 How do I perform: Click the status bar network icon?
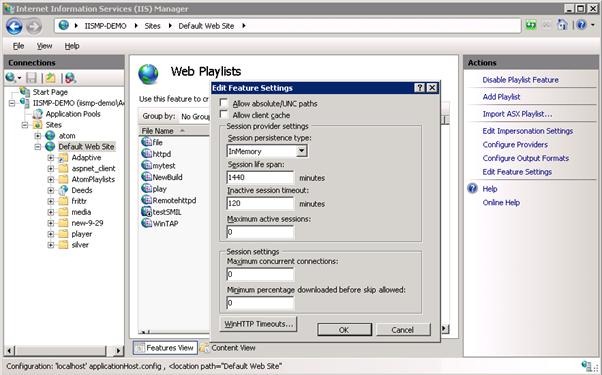pyautogui.click(x=586, y=366)
